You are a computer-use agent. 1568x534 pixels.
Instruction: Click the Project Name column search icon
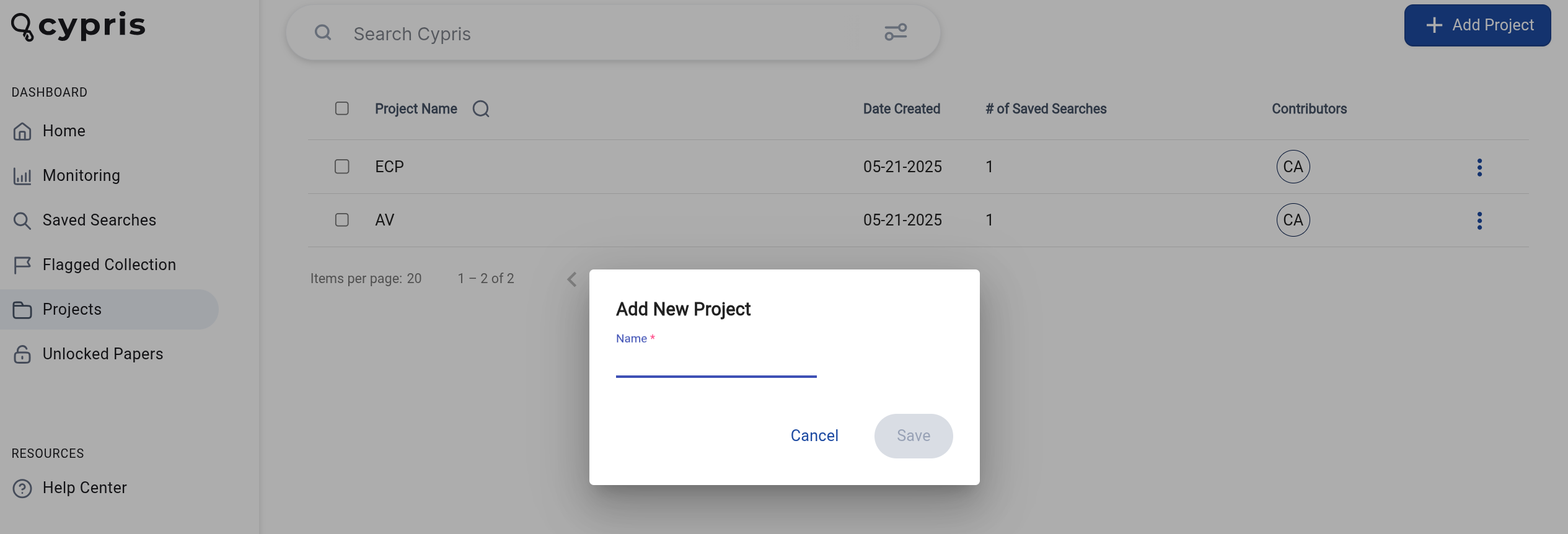point(481,109)
